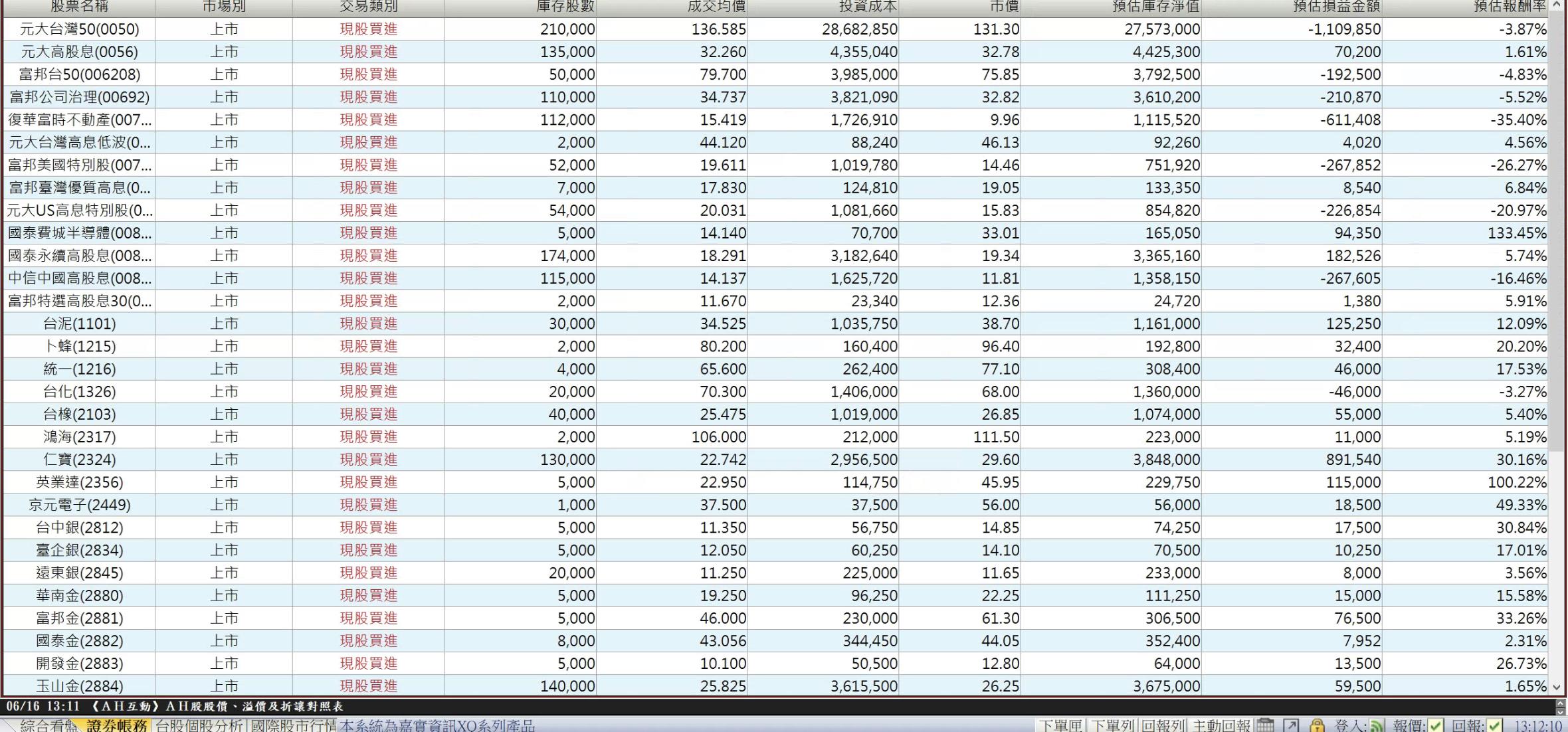Toggle the 報價 green checkmark indicator
Viewport: 1568px width, 732px height.
click(x=1436, y=726)
